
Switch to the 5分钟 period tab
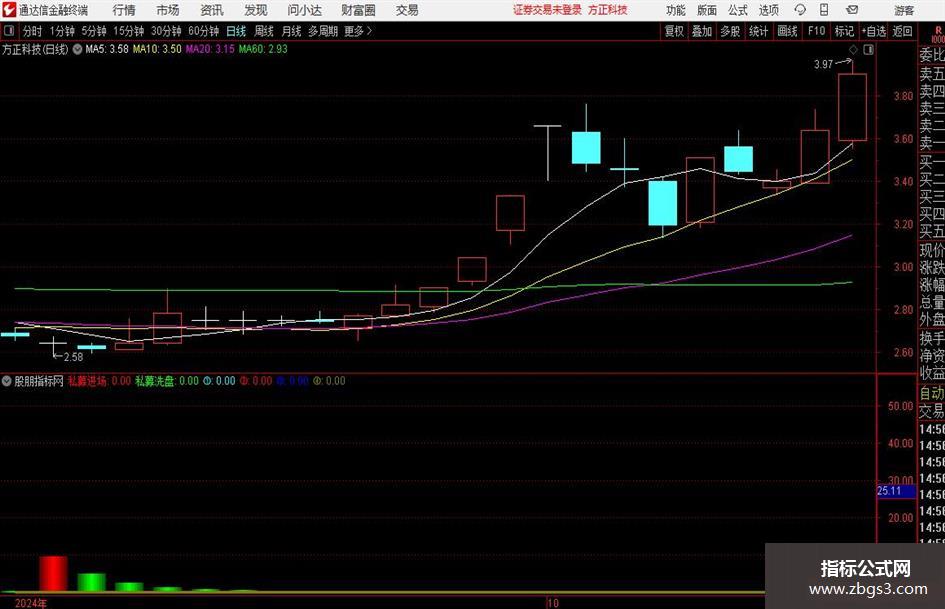pyautogui.click(x=93, y=31)
